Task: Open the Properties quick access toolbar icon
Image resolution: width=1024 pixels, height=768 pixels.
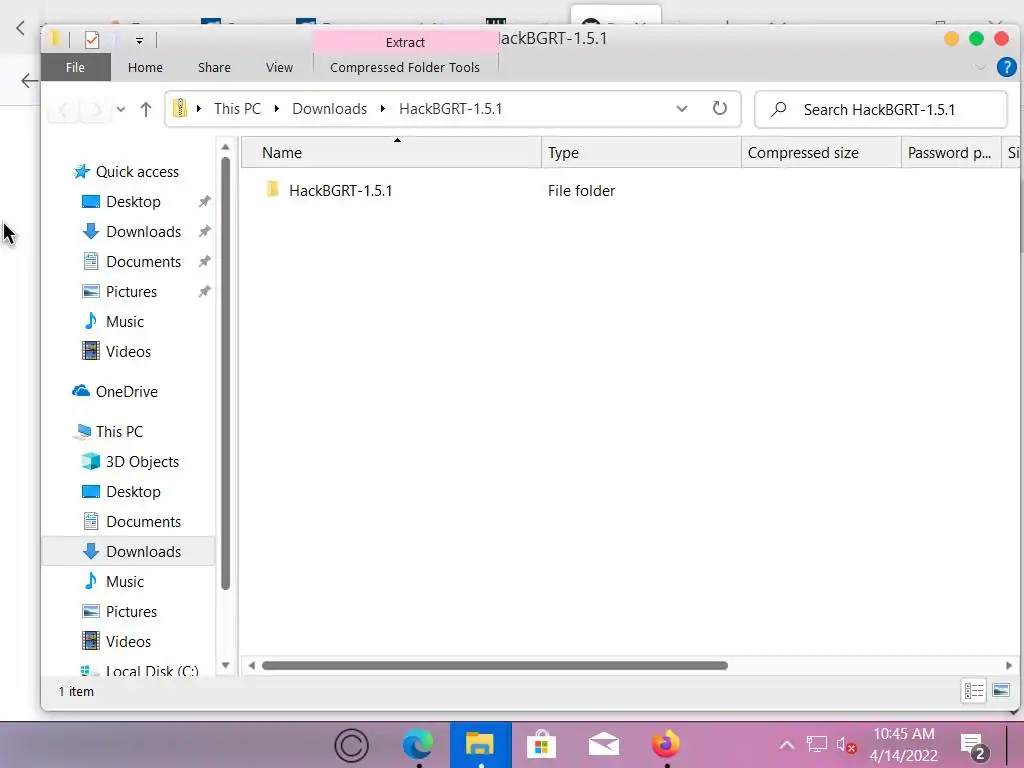Action: pyautogui.click(x=92, y=40)
